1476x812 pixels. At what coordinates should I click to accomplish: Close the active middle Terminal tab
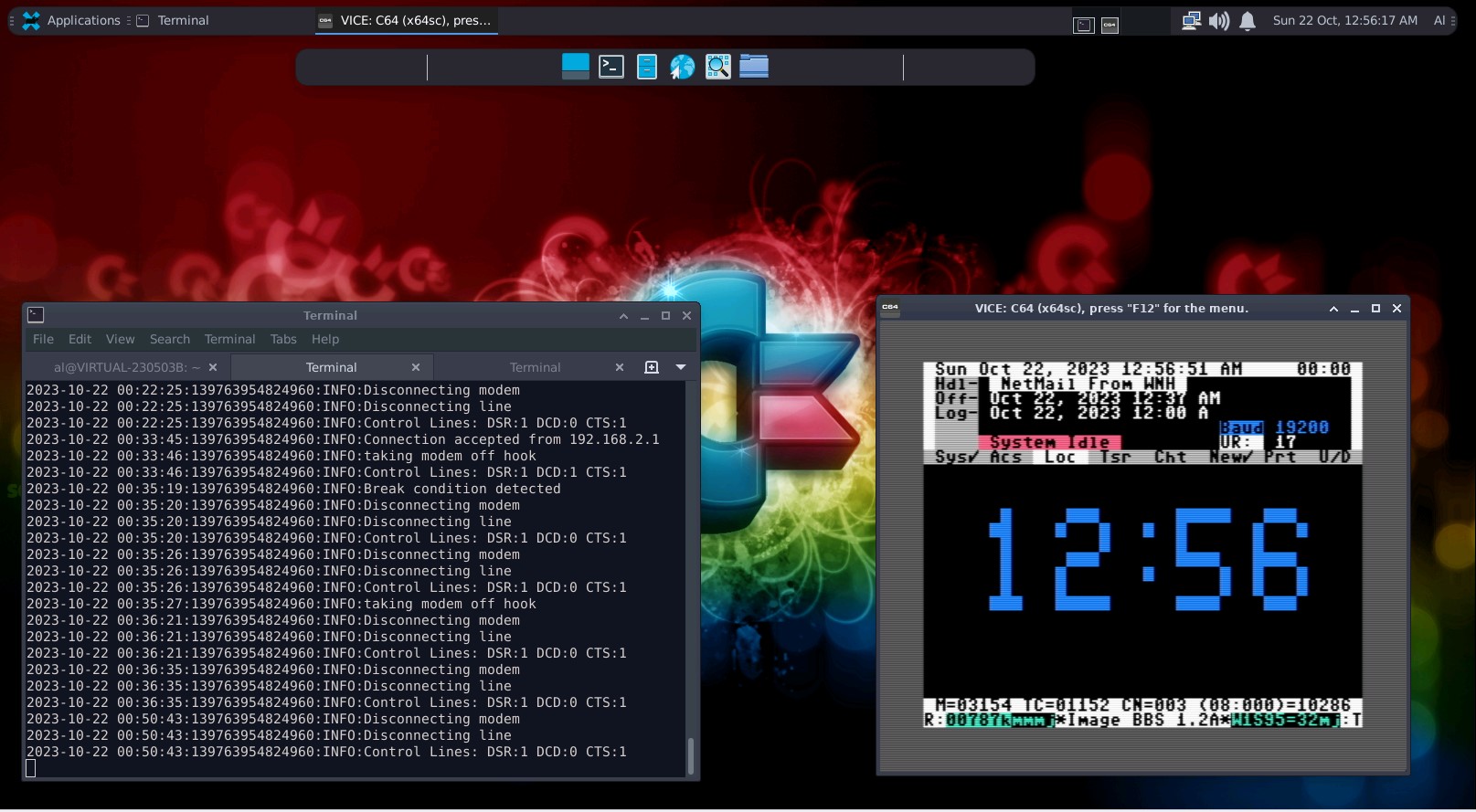coord(416,367)
